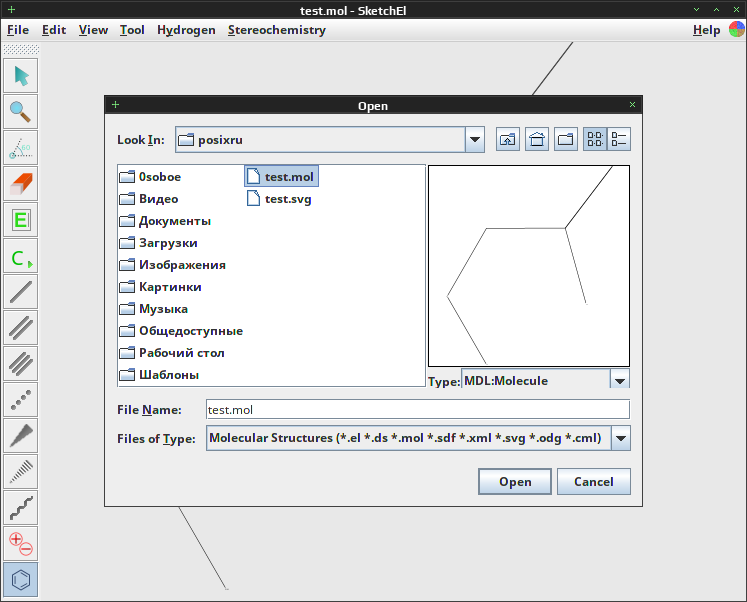Click the molecule preview thumbnail
Screen dimensions: 747x602
point(529,266)
